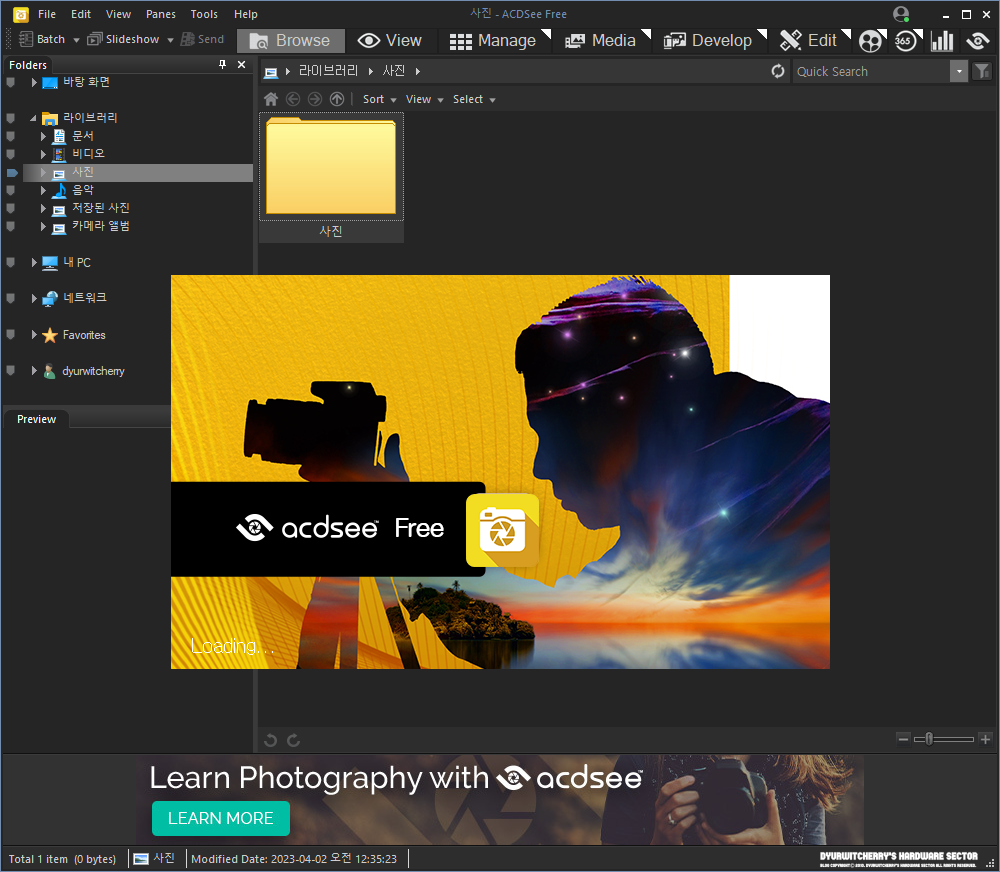Expand the 내 PC tree node
This screenshot has width=1000, height=872.
tap(34, 262)
